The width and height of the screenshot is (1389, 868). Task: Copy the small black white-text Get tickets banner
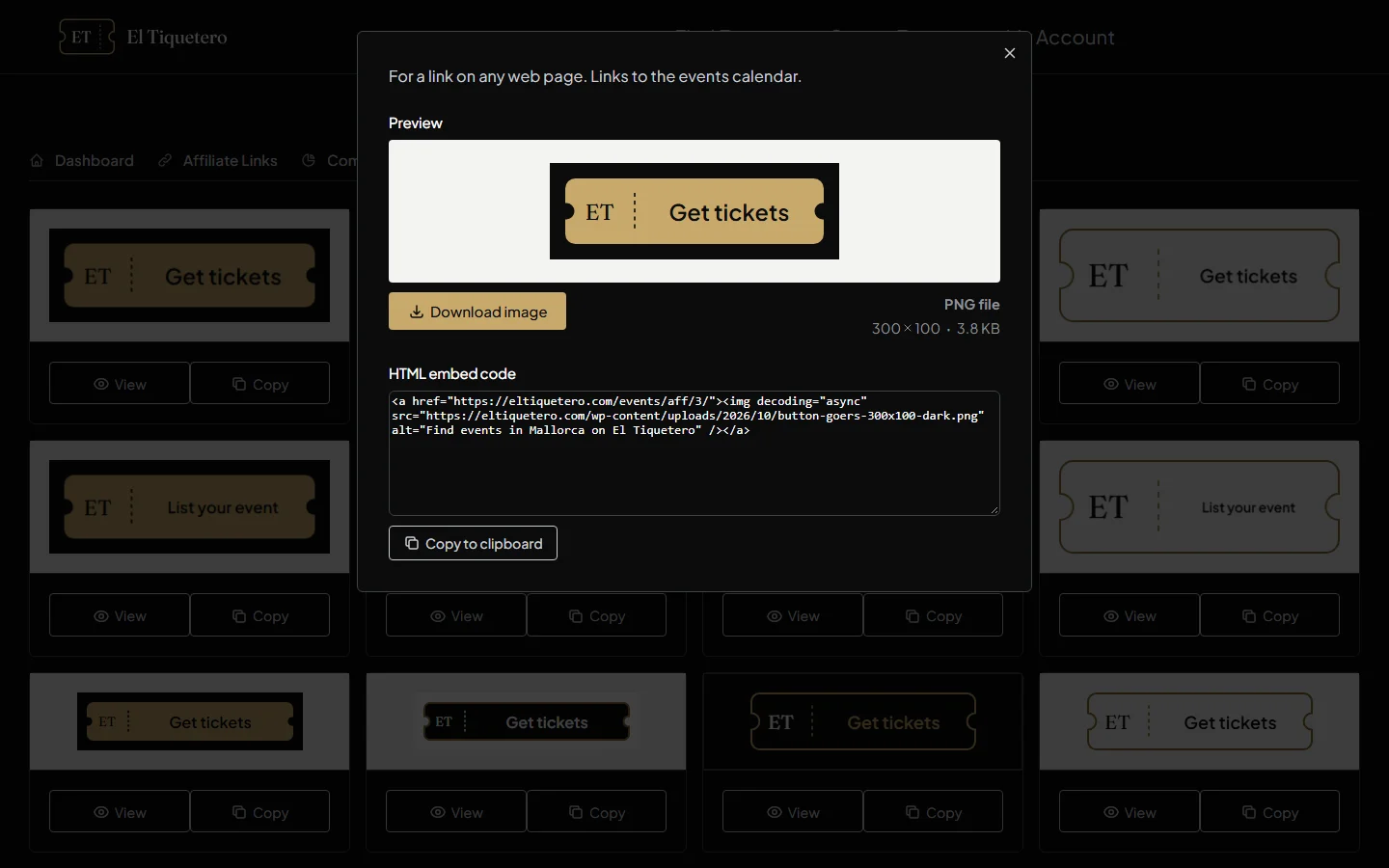tap(597, 812)
